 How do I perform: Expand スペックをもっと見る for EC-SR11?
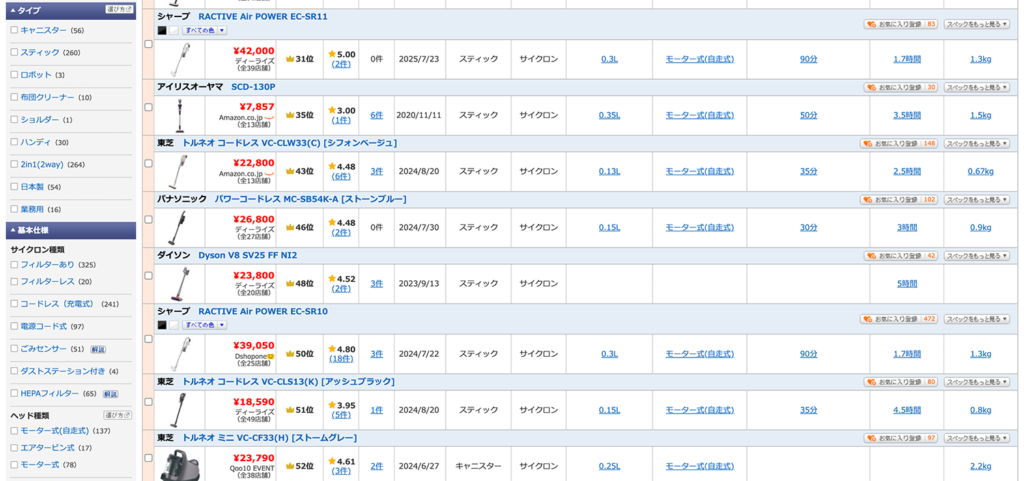(976, 24)
